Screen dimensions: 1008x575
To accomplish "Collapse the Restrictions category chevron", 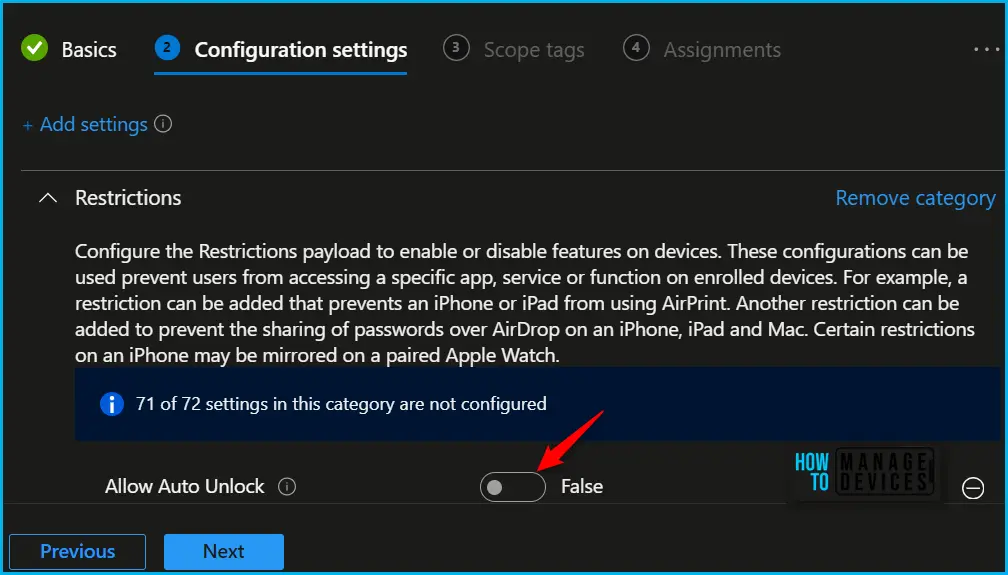I will point(48,198).
